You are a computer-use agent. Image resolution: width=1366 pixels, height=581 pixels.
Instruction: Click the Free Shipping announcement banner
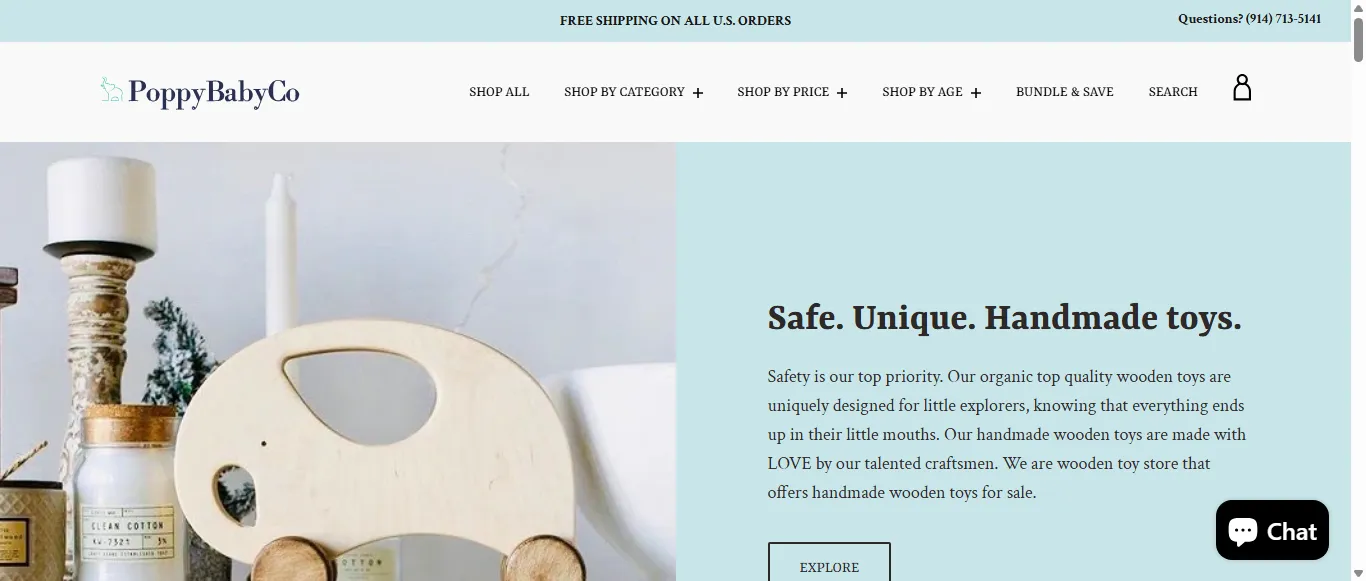[x=675, y=21]
